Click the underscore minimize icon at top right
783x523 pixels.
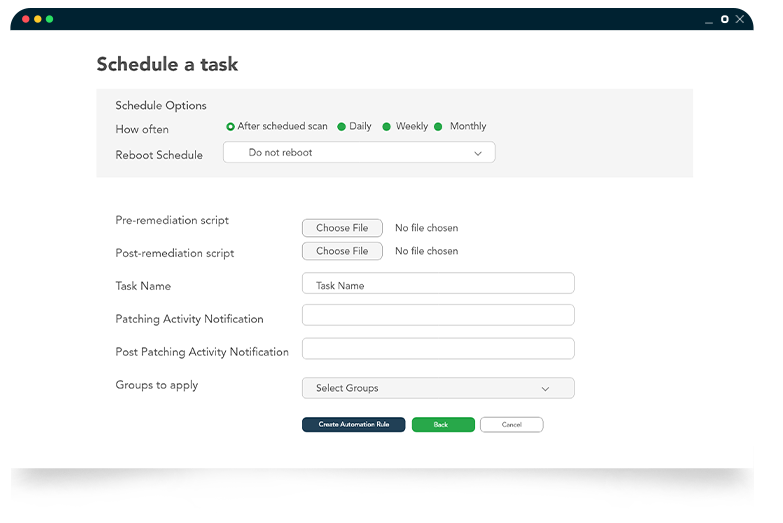(x=709, y=22)
